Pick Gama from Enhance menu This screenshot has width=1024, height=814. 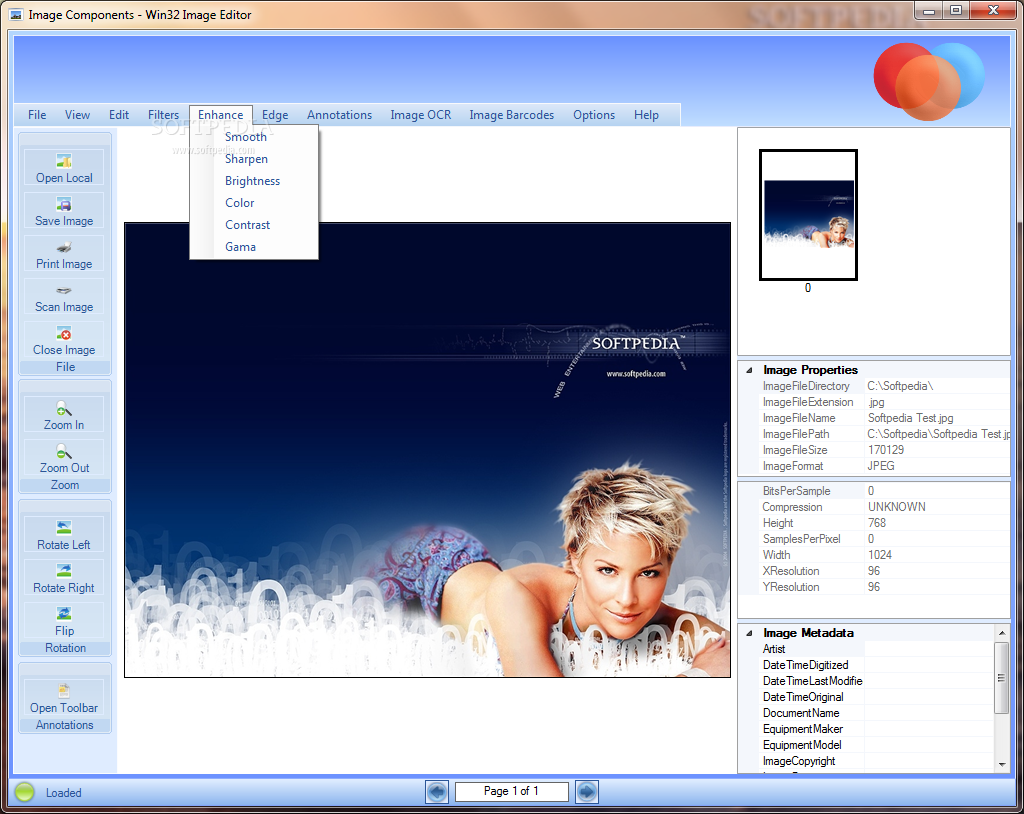[253, 247]
